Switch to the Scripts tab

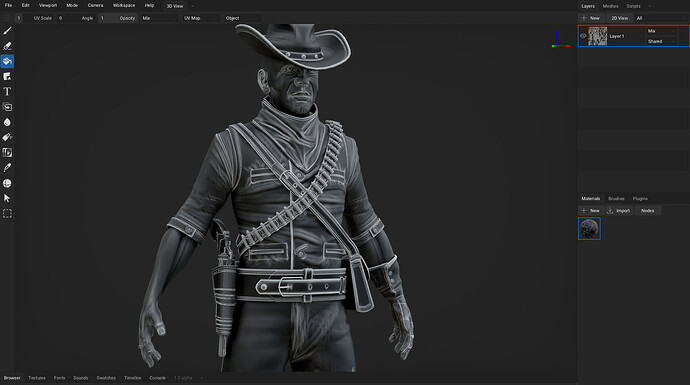pos(633,6)
